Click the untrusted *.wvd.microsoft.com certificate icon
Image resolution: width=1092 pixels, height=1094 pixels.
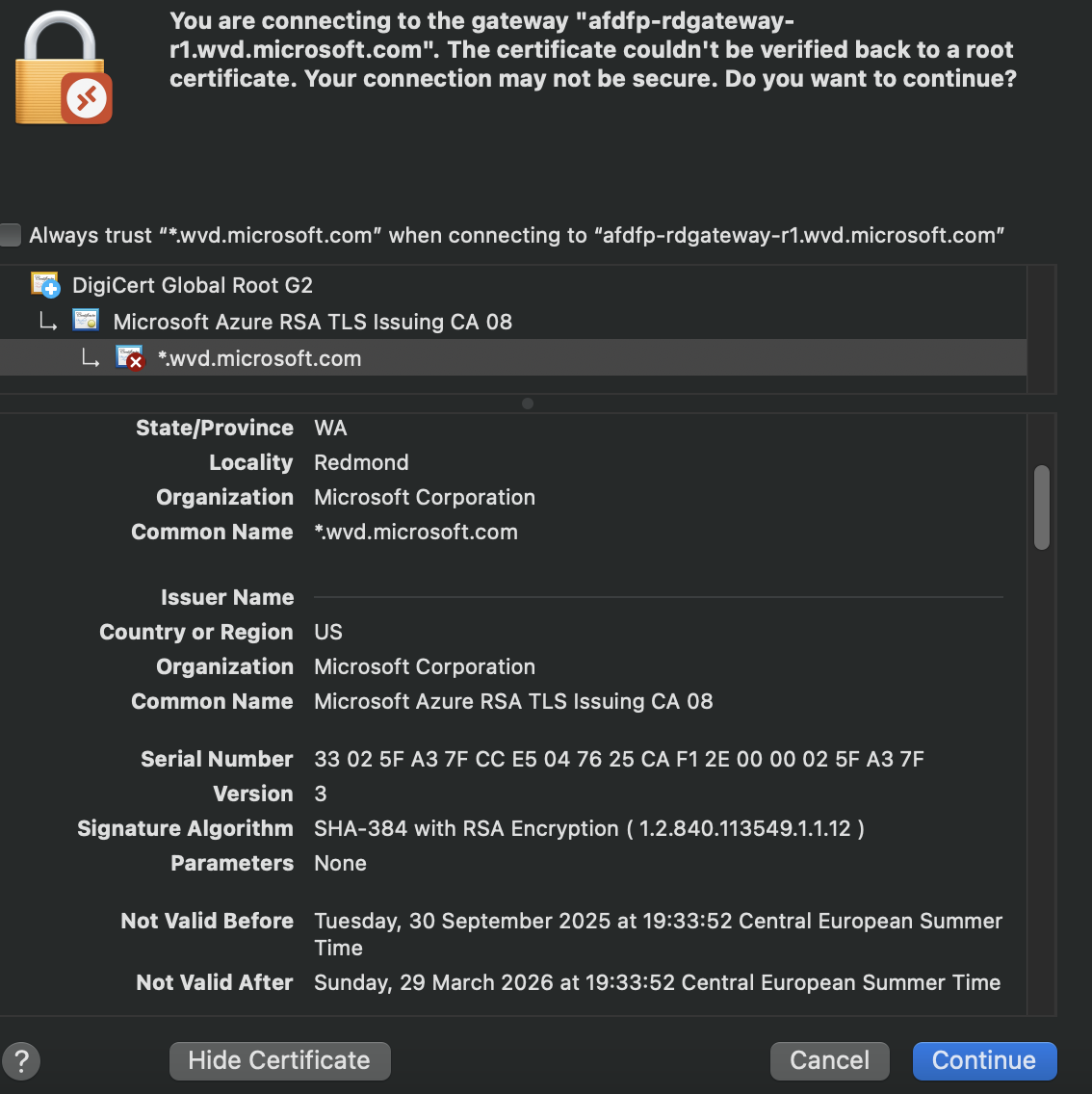[129, 358]
